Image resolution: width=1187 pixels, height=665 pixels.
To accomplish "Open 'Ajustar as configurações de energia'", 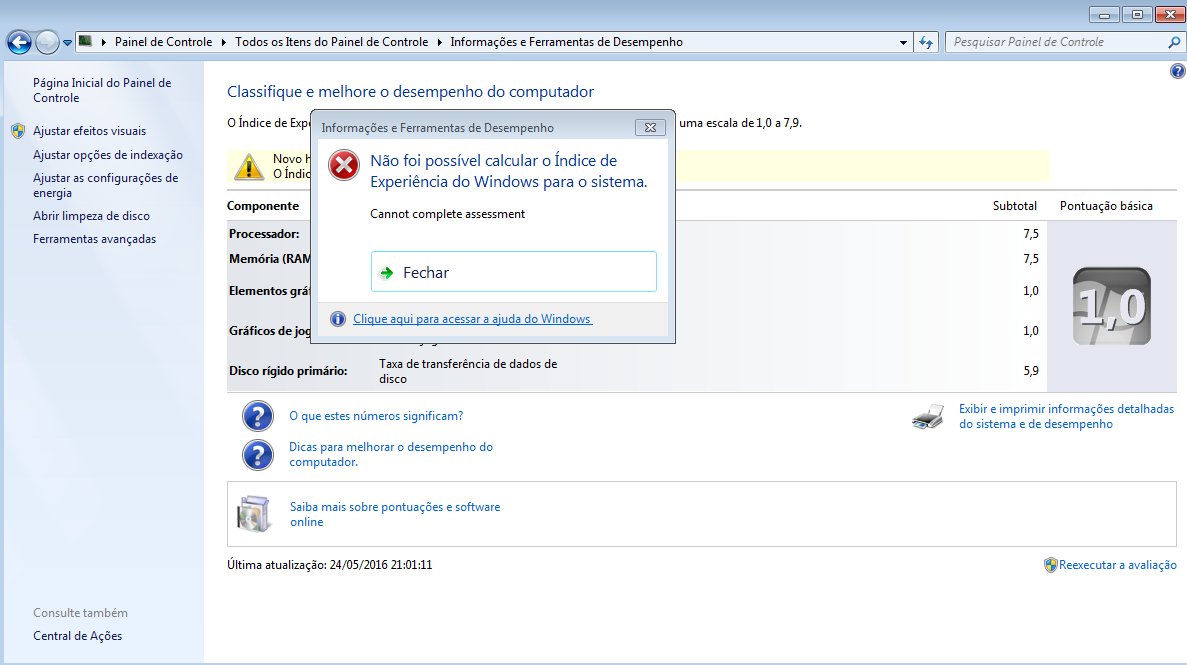I will pyautogui.click(x=105, y=186).
